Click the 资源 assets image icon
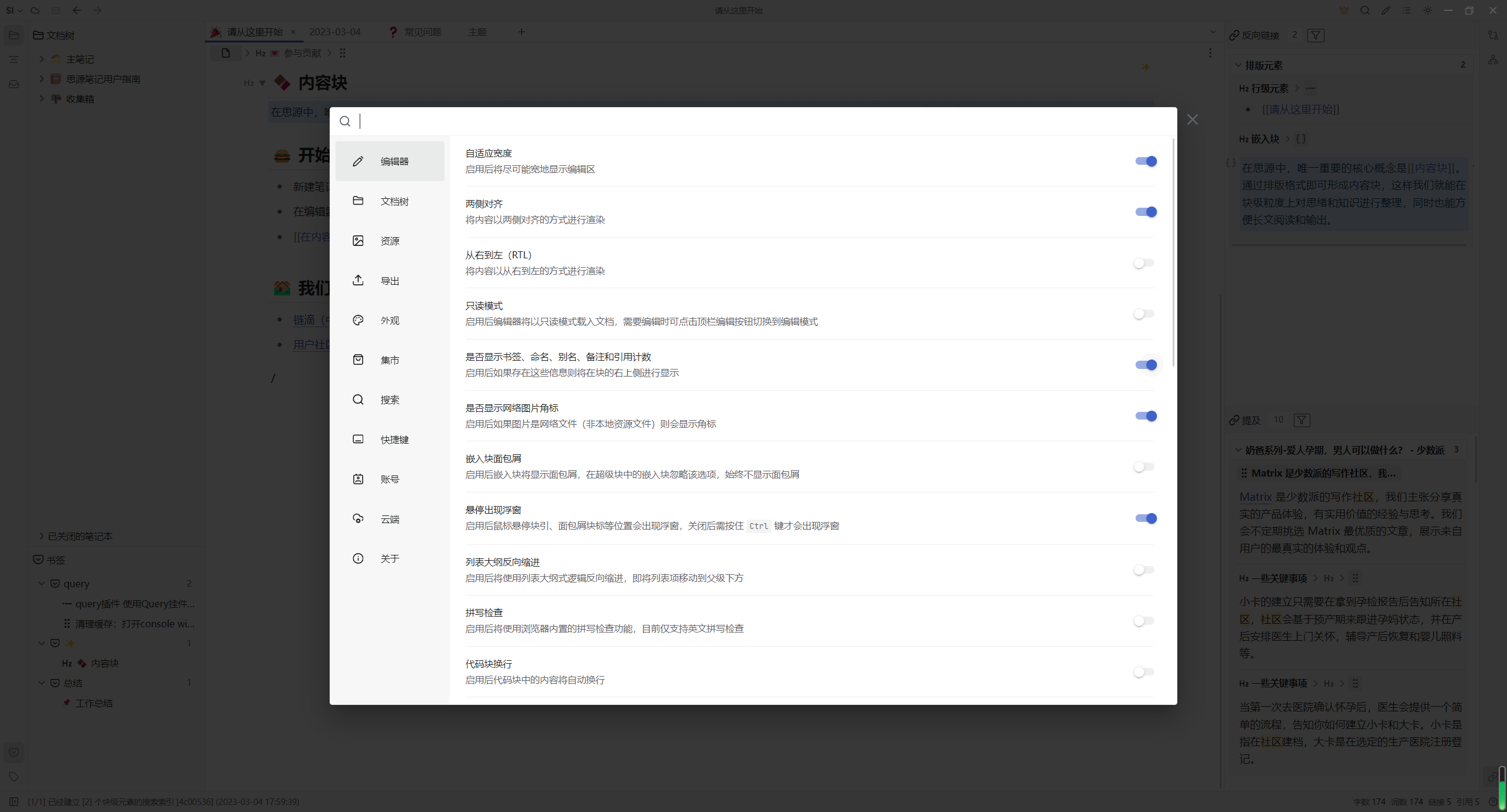Screen dimensions: 1507x812 pos(358,241)
